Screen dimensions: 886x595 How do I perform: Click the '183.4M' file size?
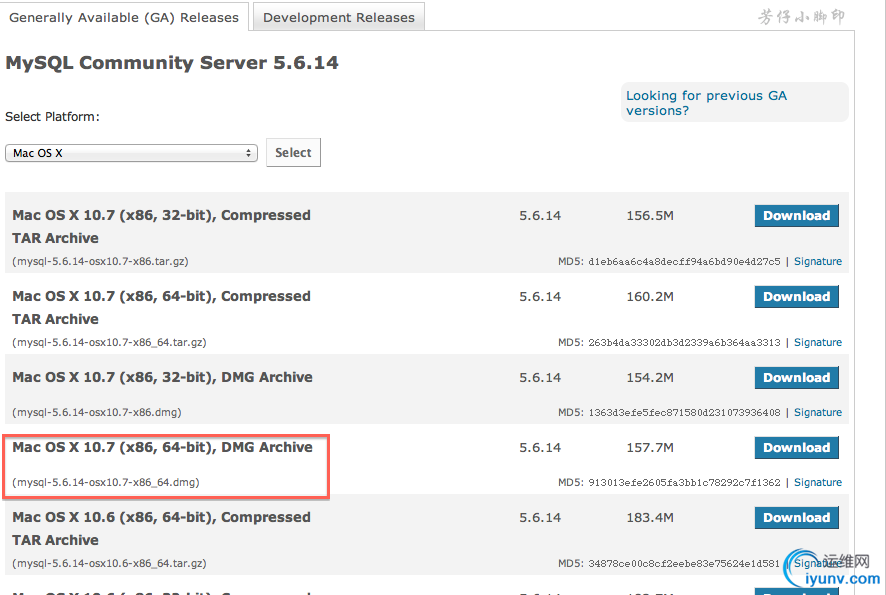click(x=650, y=518)
